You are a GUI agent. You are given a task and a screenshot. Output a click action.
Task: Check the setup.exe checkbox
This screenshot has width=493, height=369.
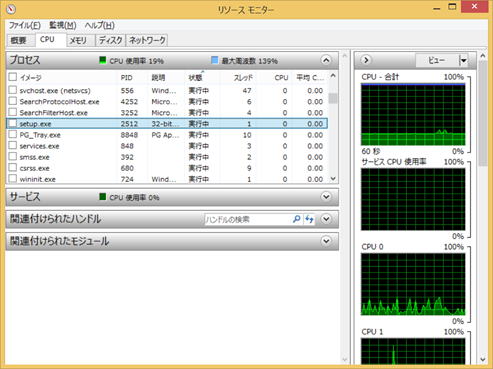13,123
